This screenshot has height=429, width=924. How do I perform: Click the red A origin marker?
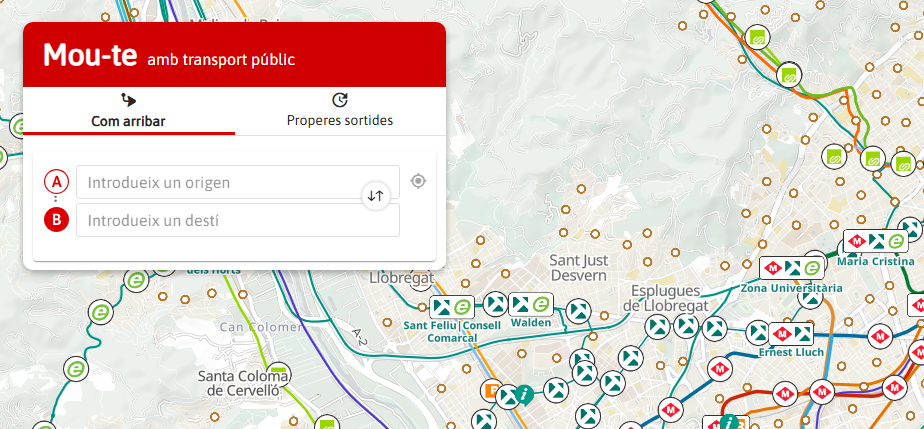pyautogui.click(x=56, y=182)
